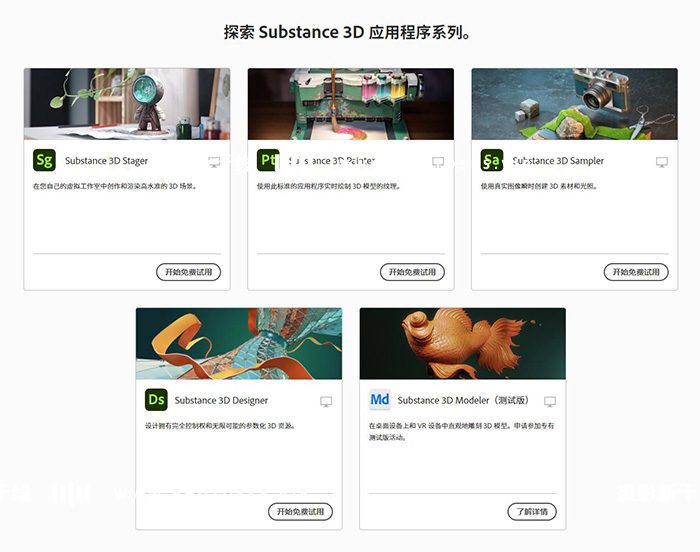
Task: Click the Substance 3D Stager title text
Action: coord(106,161)
